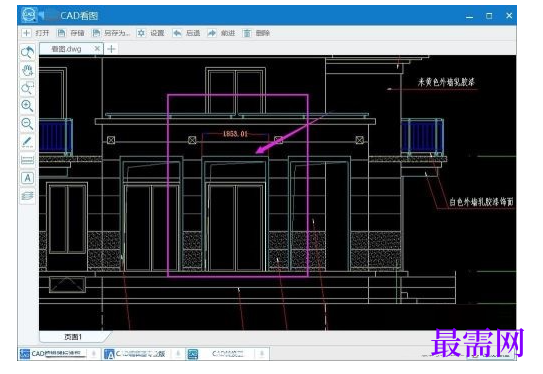543x374 pixels.
Task: Select the measure ruler tool
Action: click(27, 160)
